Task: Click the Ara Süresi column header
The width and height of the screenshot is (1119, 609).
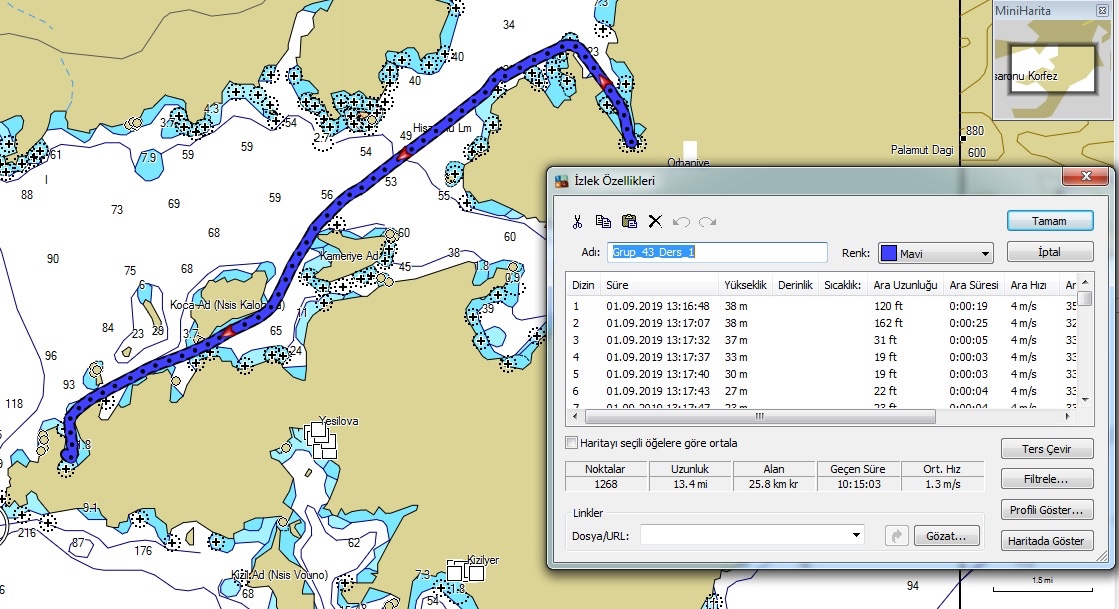Action: click(x=973, y=285)
